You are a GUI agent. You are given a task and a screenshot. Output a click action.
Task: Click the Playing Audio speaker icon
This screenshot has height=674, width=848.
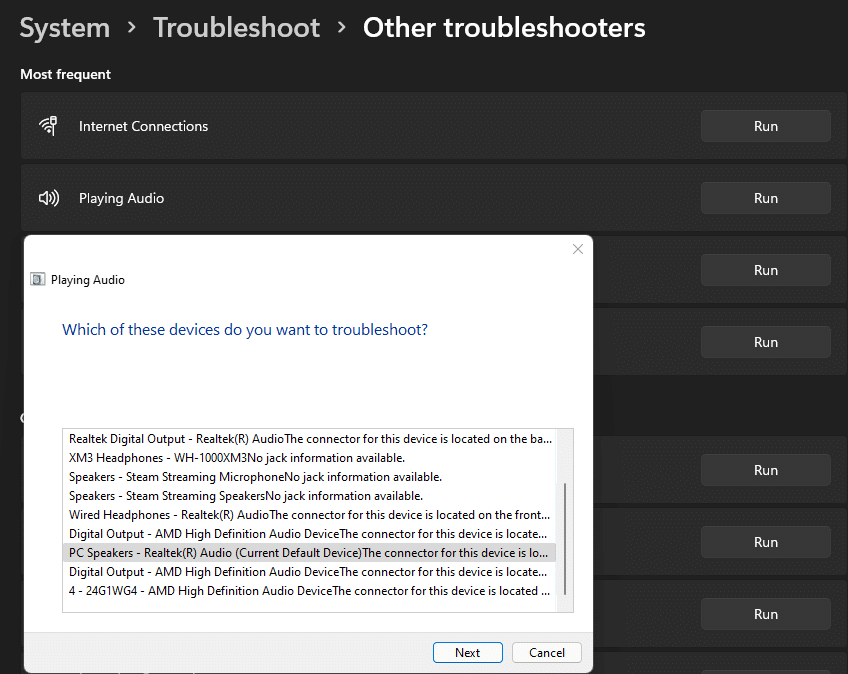(49, 198)
